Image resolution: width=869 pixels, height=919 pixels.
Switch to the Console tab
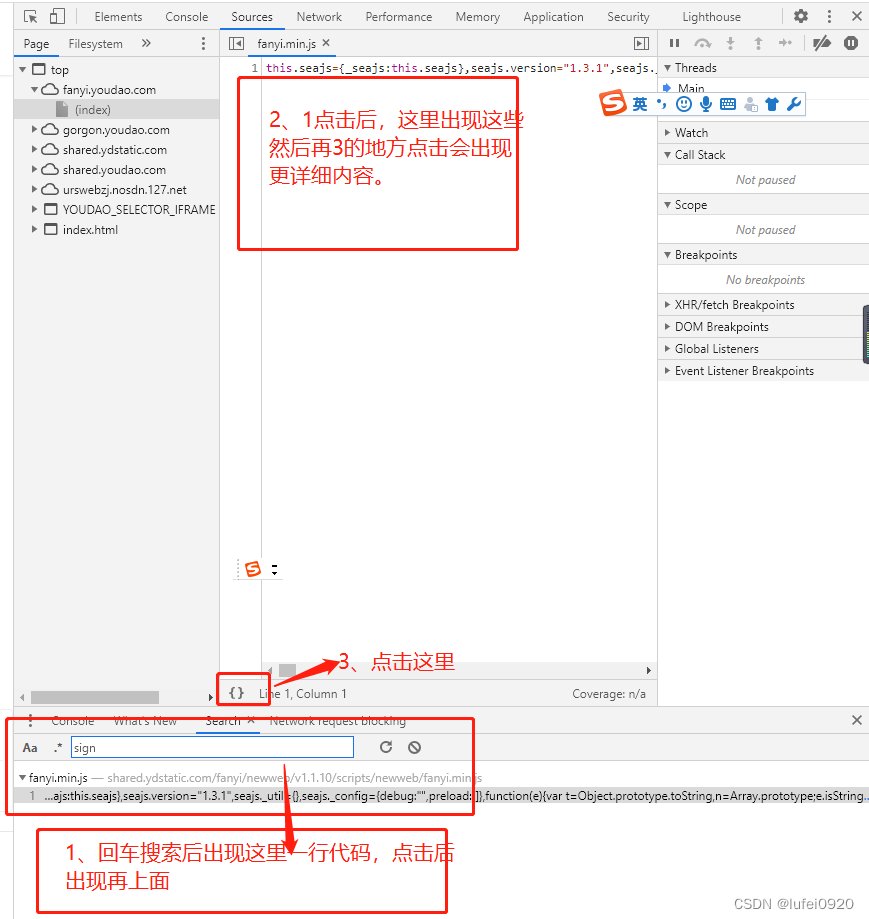click(186, 17)
